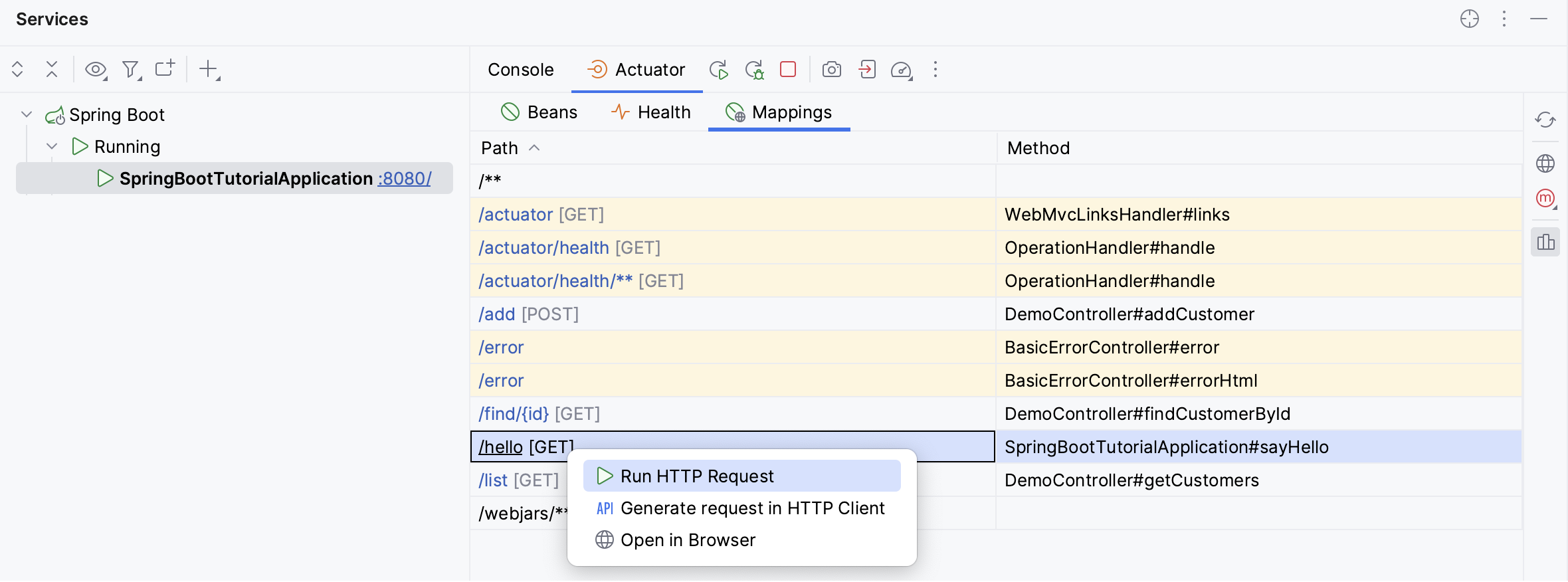Click the Services crosshair locate icon
This screenshot has height=582, width=1568.
(1470, 19)
